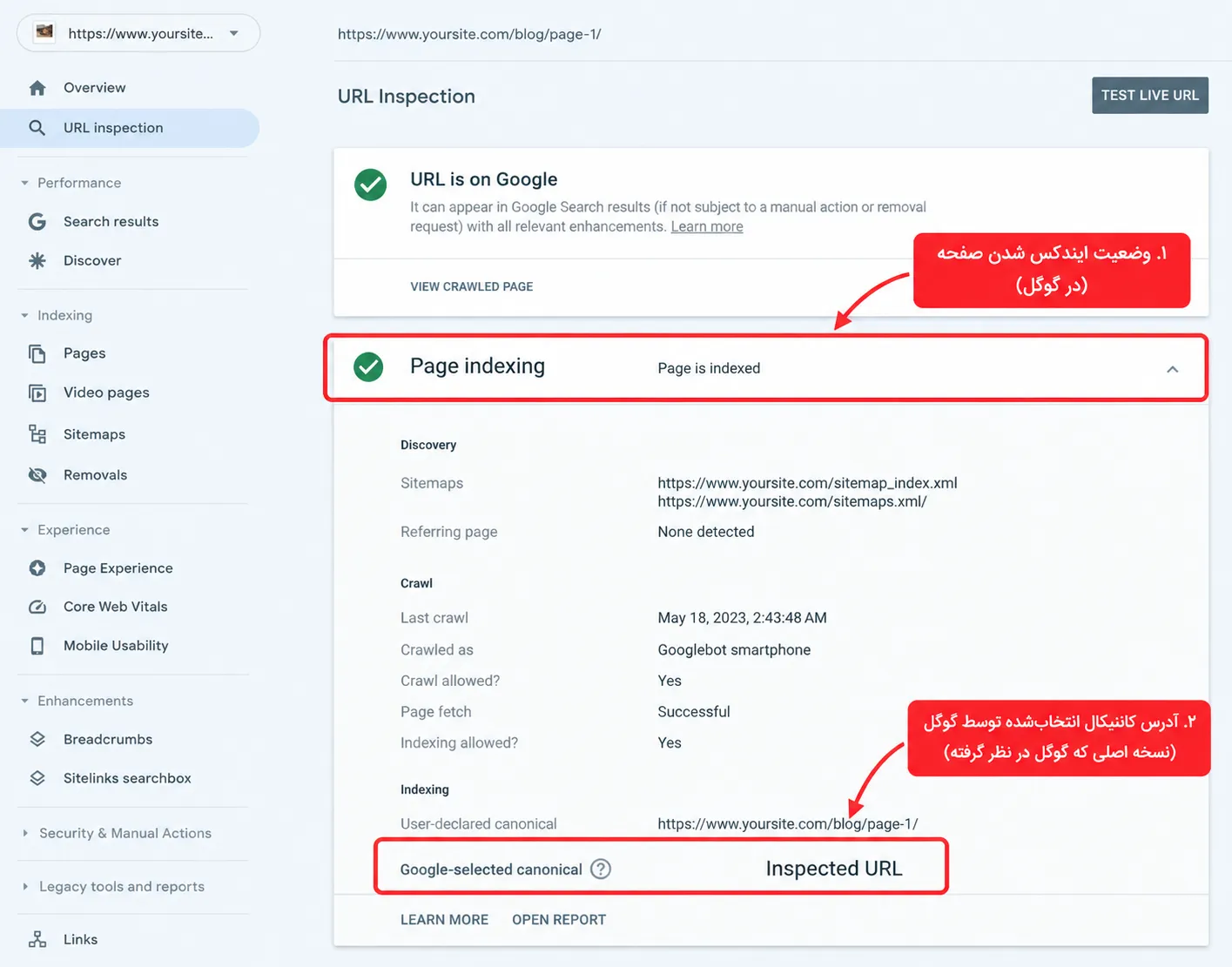Follow the Learn more link
The width and height of the screenshot is (1232, 967).
707,226
